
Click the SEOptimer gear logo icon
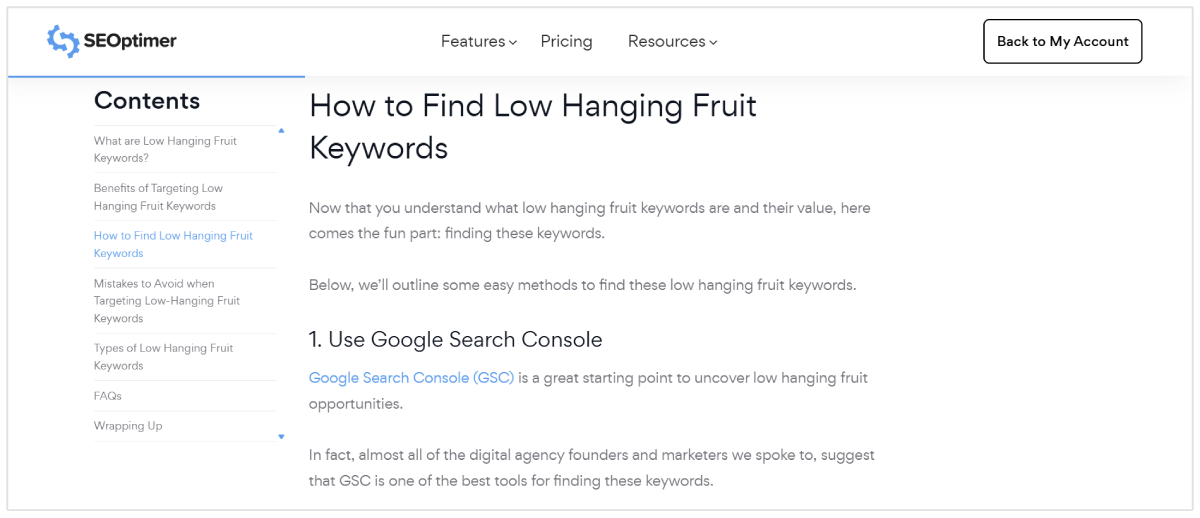pos(63,41)
